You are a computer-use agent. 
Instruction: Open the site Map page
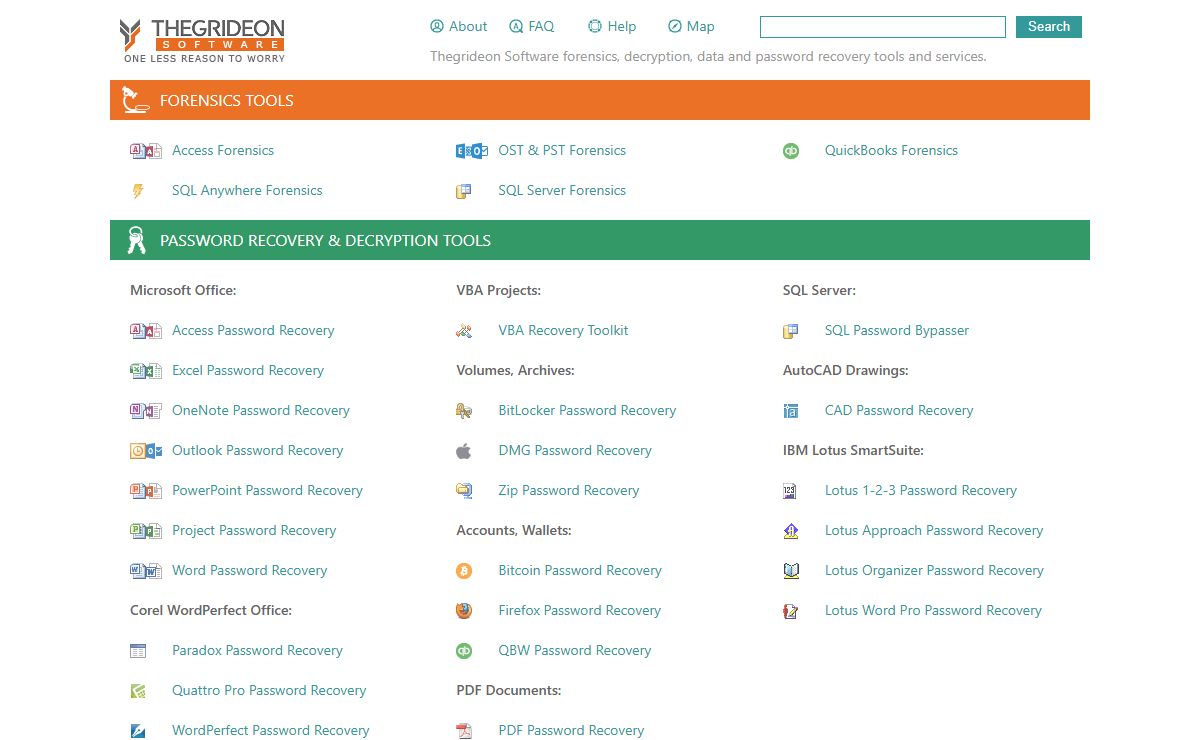[691, 27]
